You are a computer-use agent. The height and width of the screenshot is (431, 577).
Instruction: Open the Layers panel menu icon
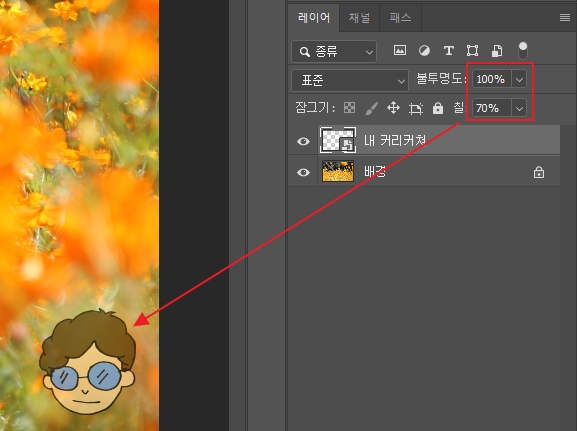point(565,17)
